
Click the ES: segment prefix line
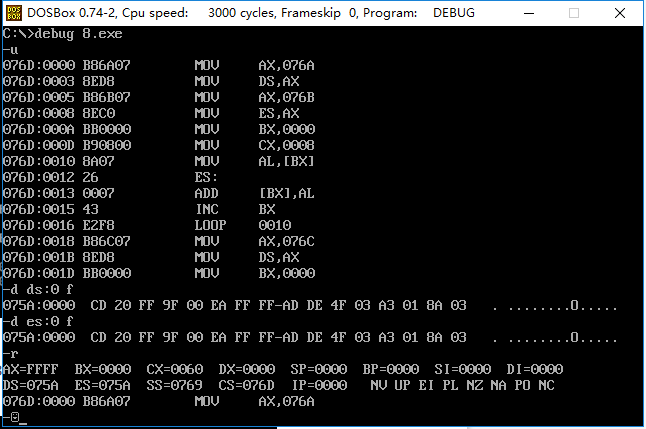pyautogui.click(x=110, y=178)
